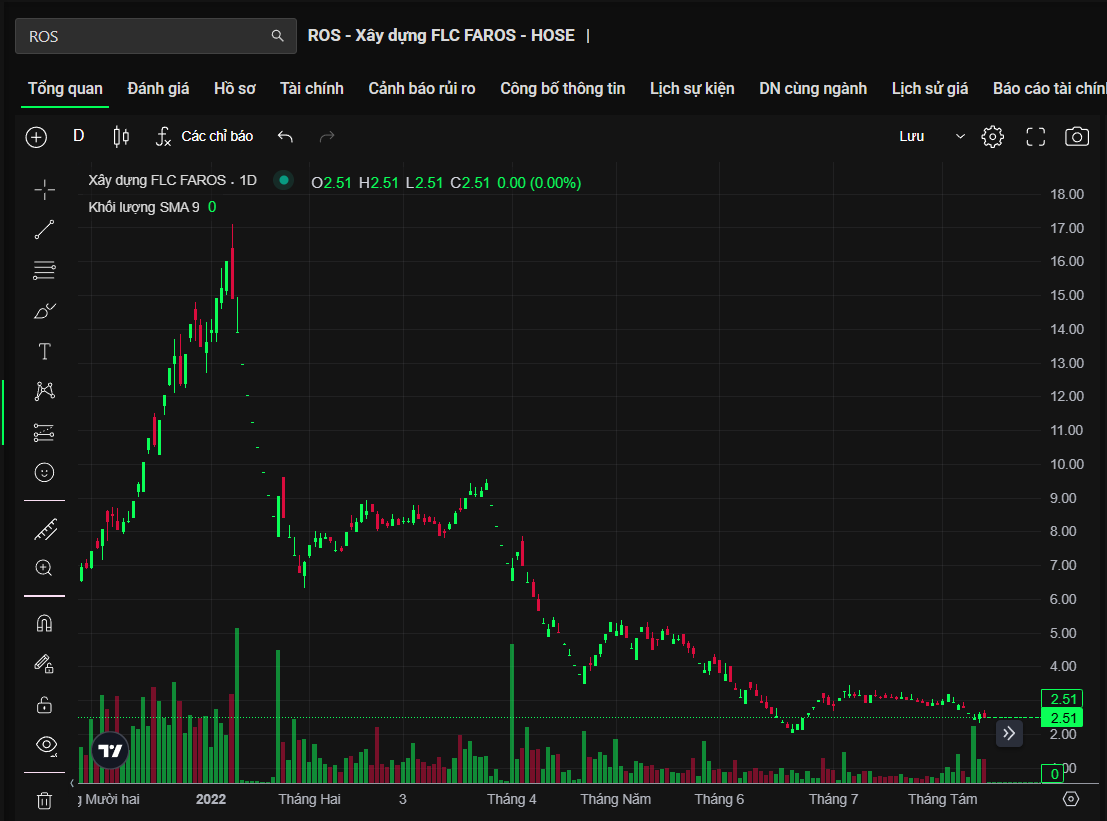Select the text annotation tool

[x=44, y=351]
